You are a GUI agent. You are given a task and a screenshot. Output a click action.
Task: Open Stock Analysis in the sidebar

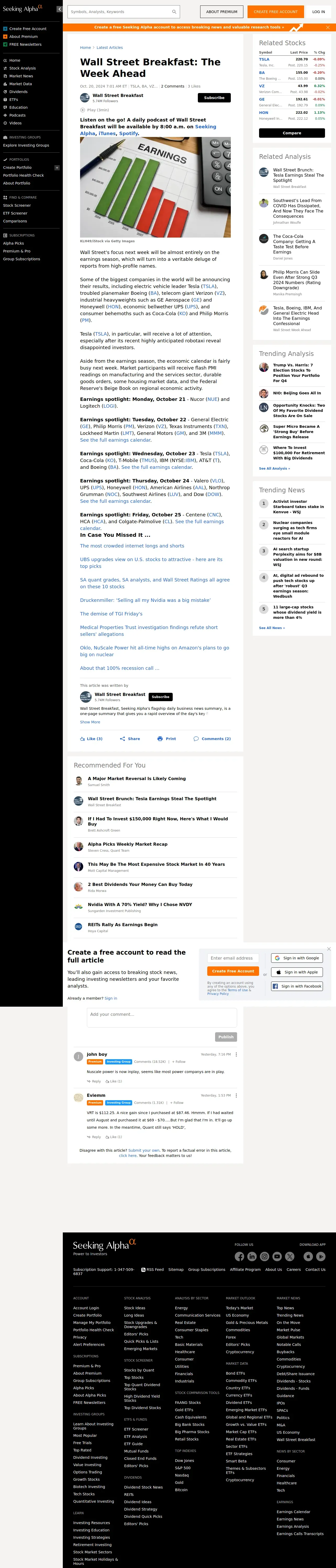pos(23,68)
